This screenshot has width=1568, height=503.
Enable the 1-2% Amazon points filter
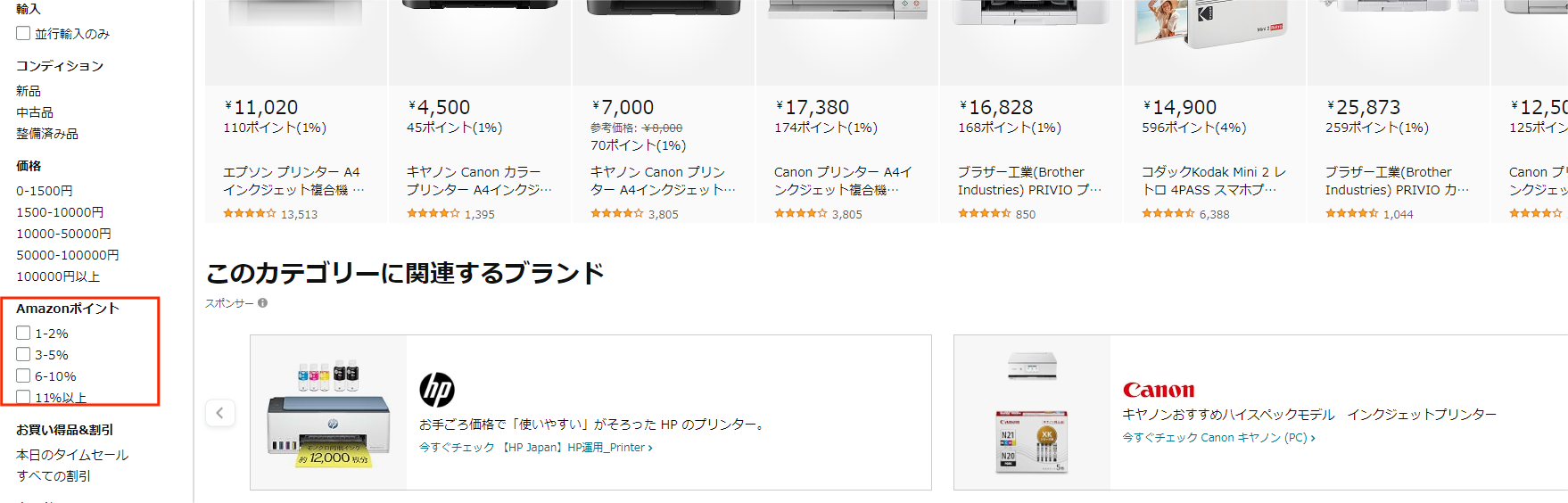tap(23, 334)
